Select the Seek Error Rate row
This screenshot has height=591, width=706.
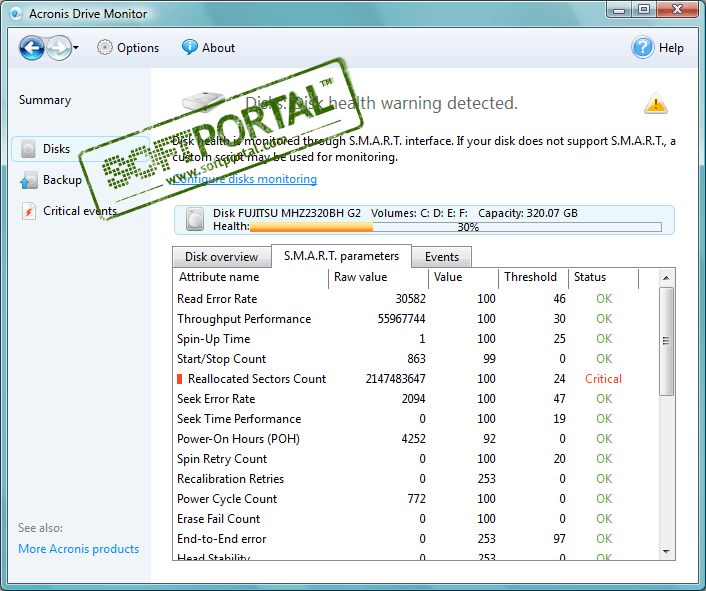(x=416, y=399)
